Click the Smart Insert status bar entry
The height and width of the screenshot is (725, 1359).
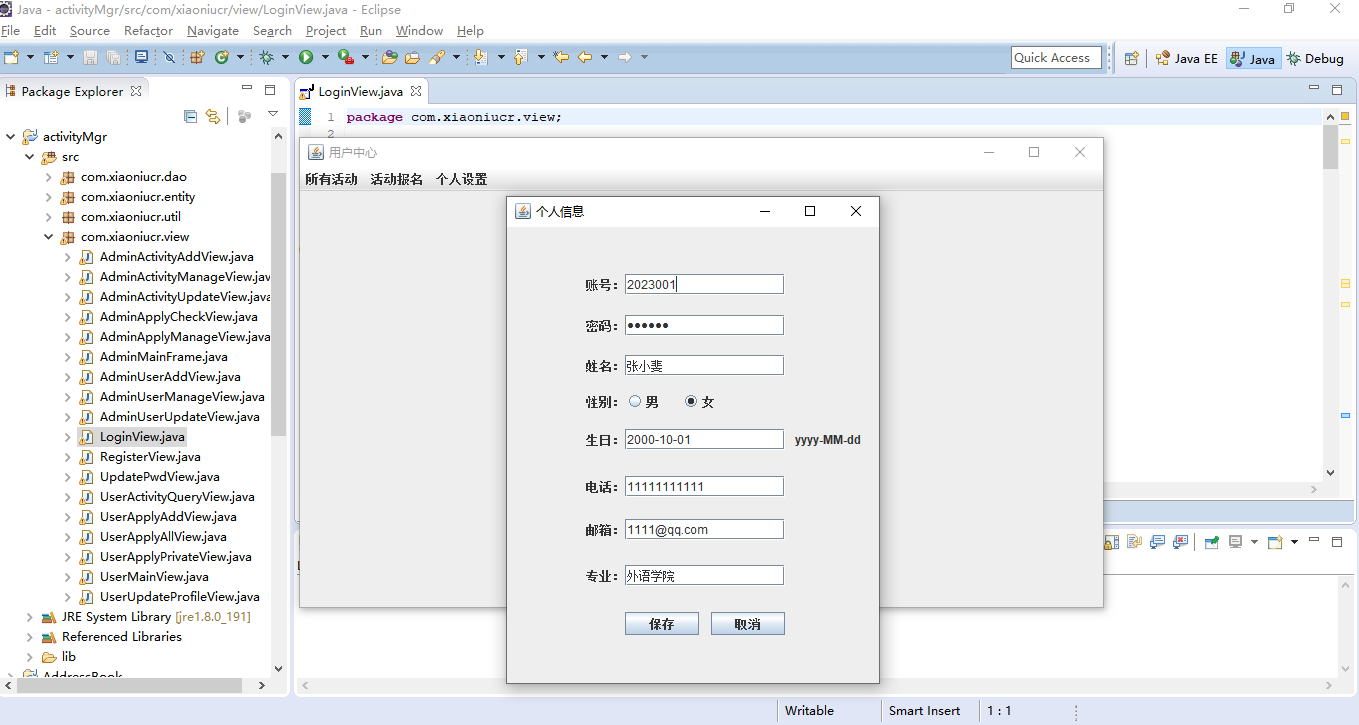point(924,711)
